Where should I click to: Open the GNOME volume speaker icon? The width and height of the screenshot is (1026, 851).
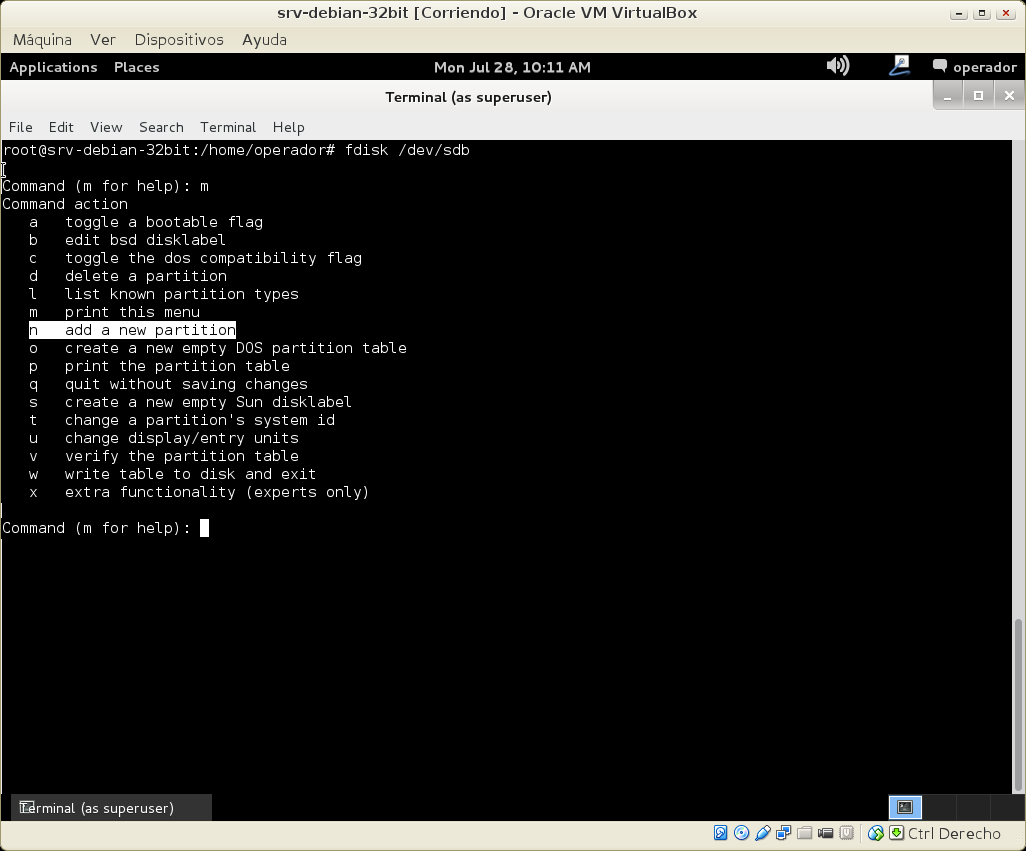(x=837, y=66)
